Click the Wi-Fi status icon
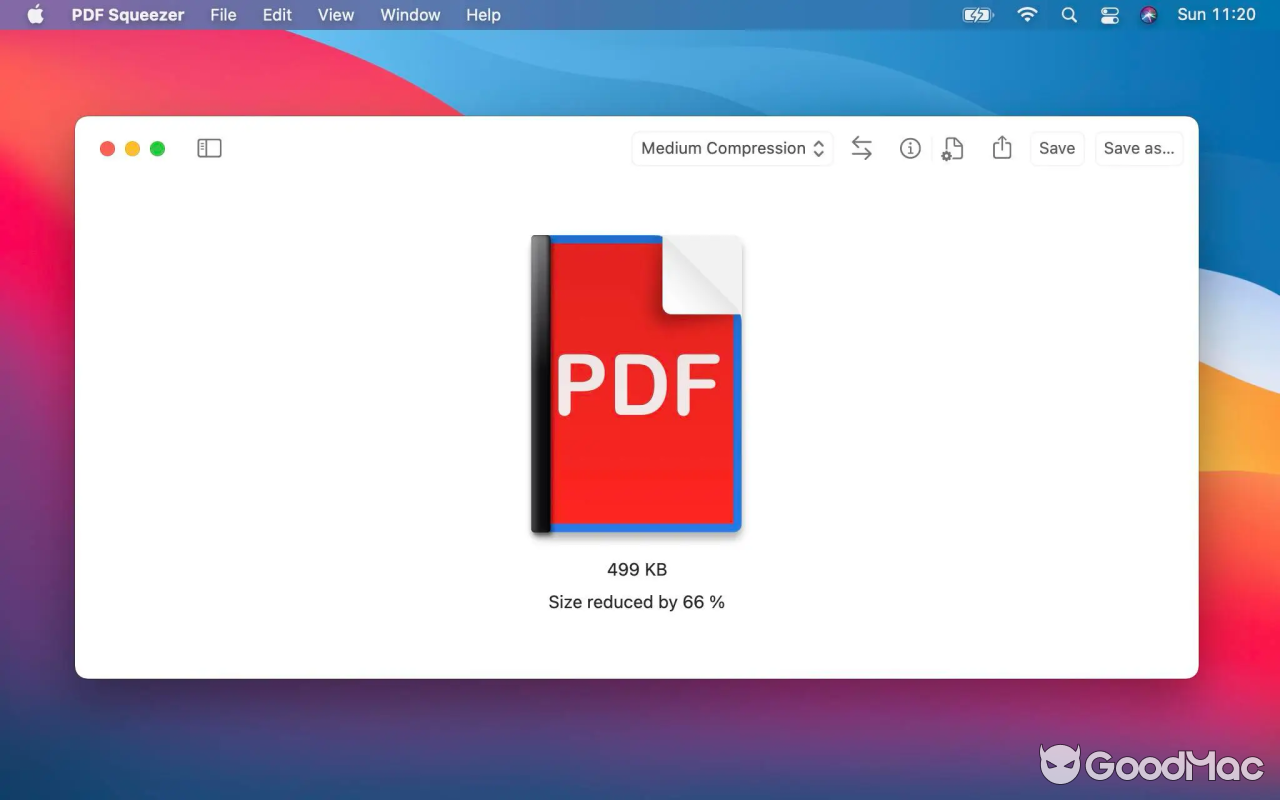 point(1027,15)
